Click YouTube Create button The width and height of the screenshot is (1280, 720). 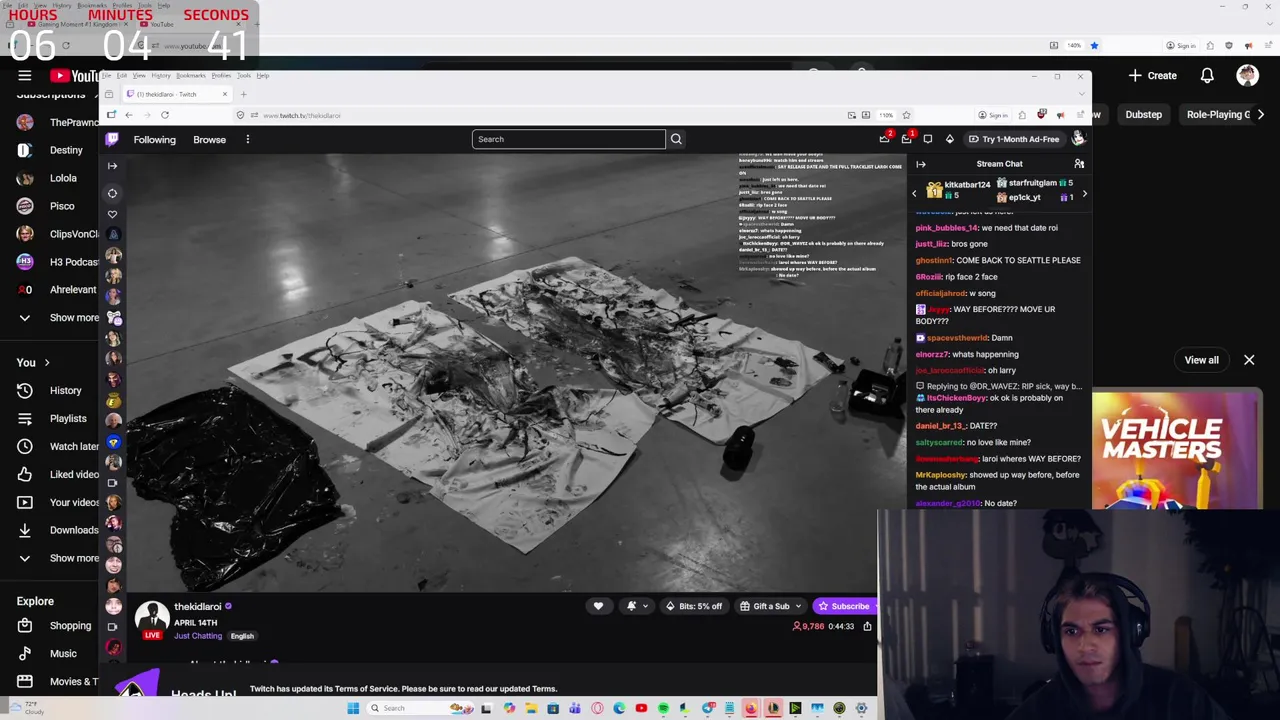point(1152,75)
